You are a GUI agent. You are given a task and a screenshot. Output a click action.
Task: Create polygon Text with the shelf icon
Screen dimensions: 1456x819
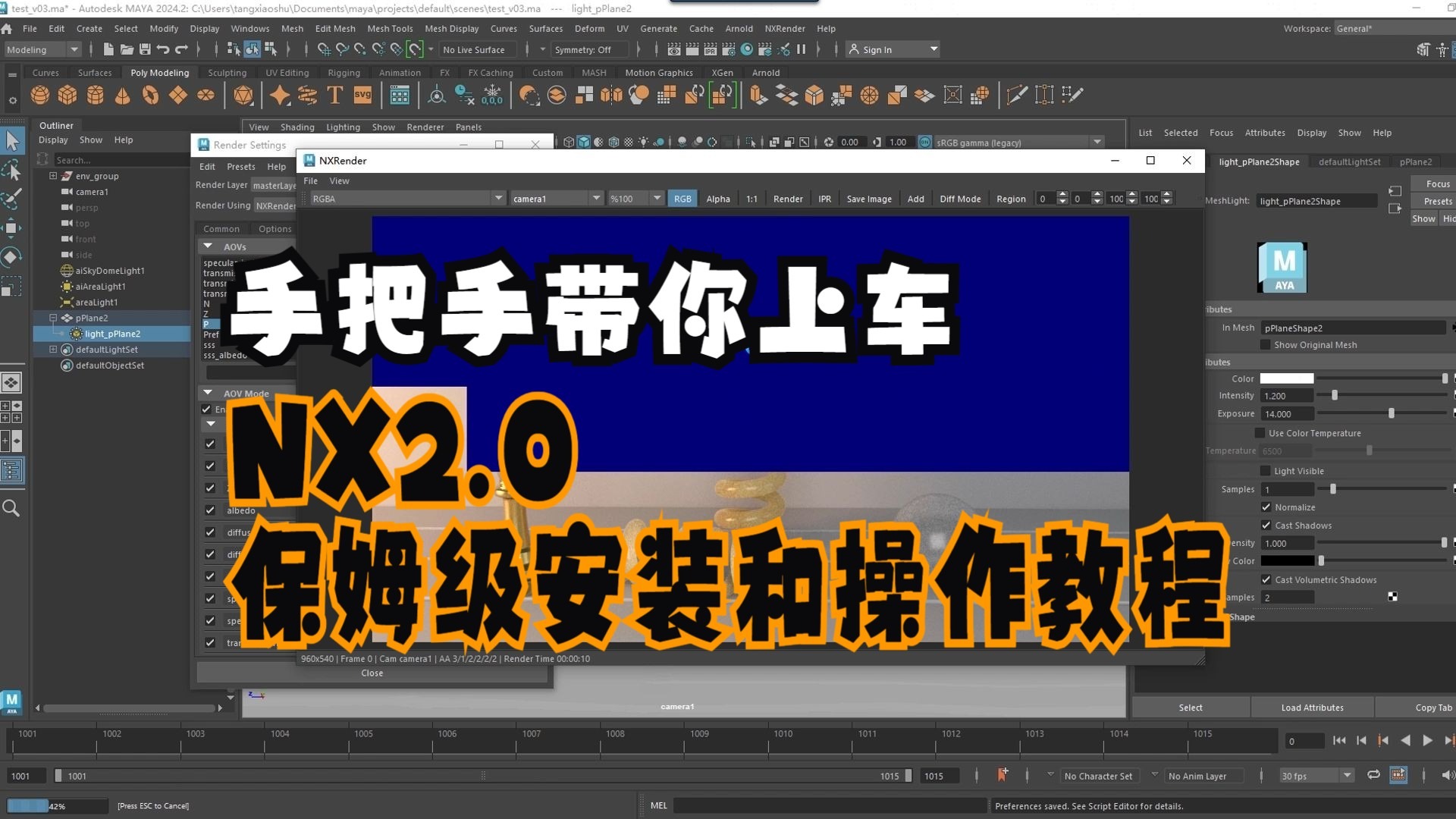(x=334, y=95)
